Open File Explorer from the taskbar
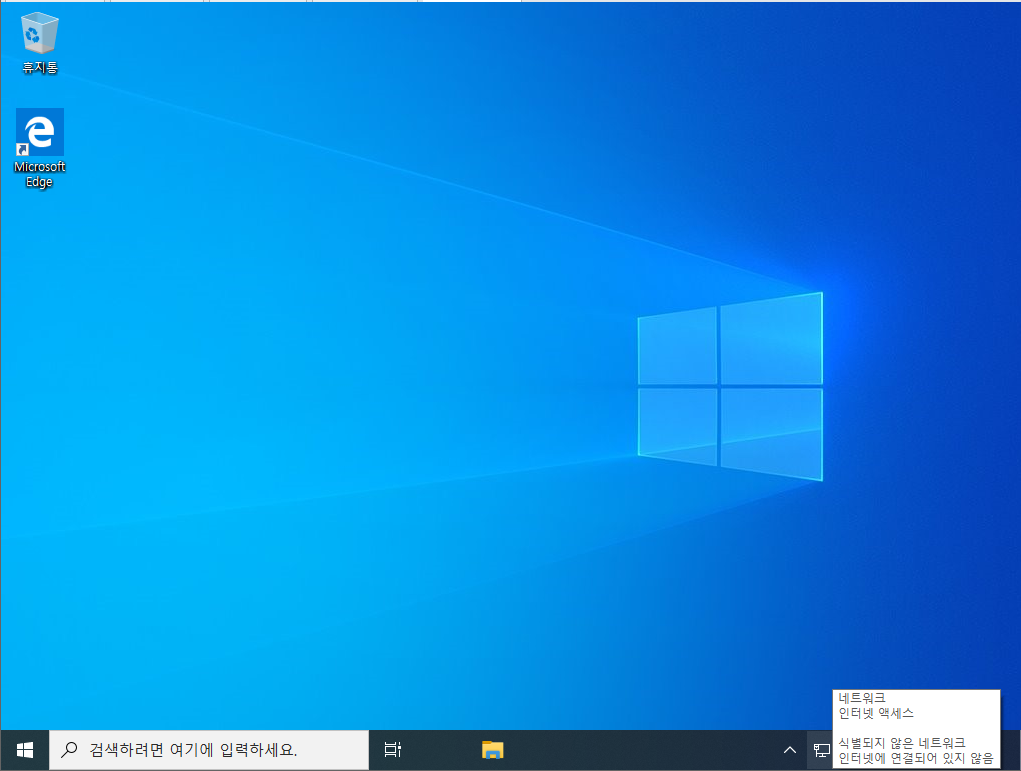1021x771 pixels. click(493, 750)
